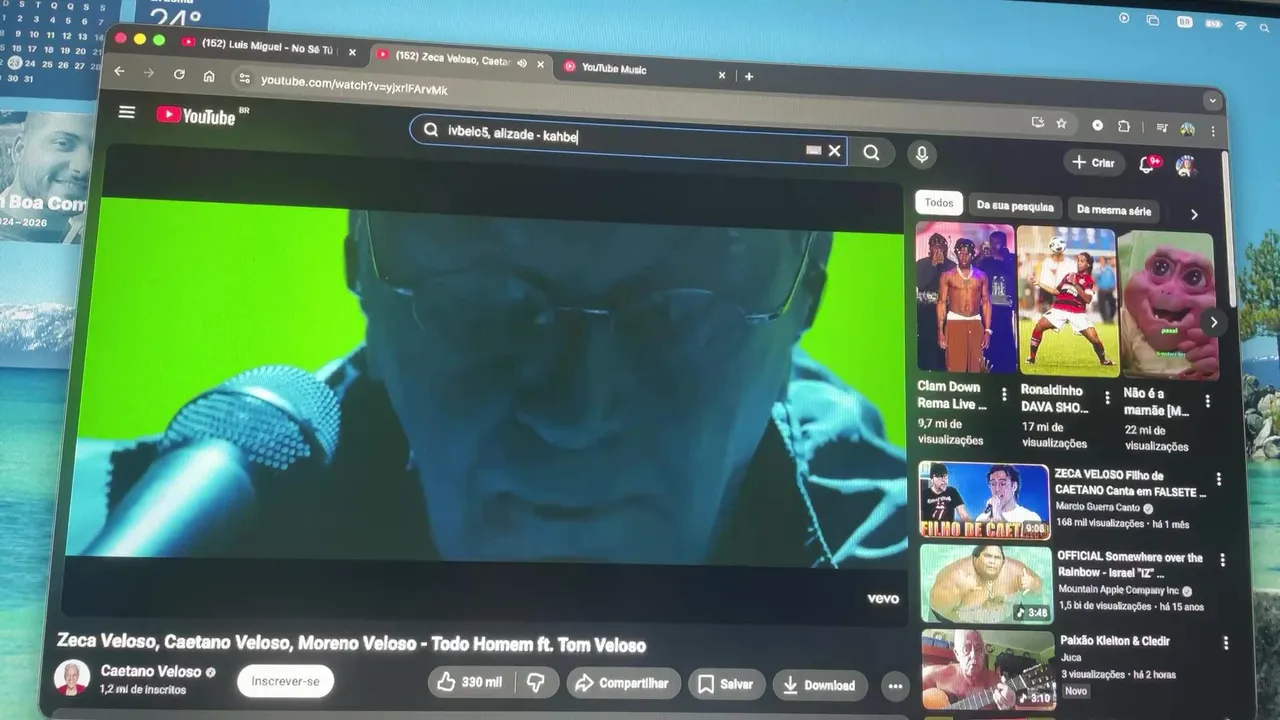Image resolution: width=1280 pixels, height=720 pixels.
Task: Open Somewhere over the Rainbow thumbnail
Action: [987, 584]
